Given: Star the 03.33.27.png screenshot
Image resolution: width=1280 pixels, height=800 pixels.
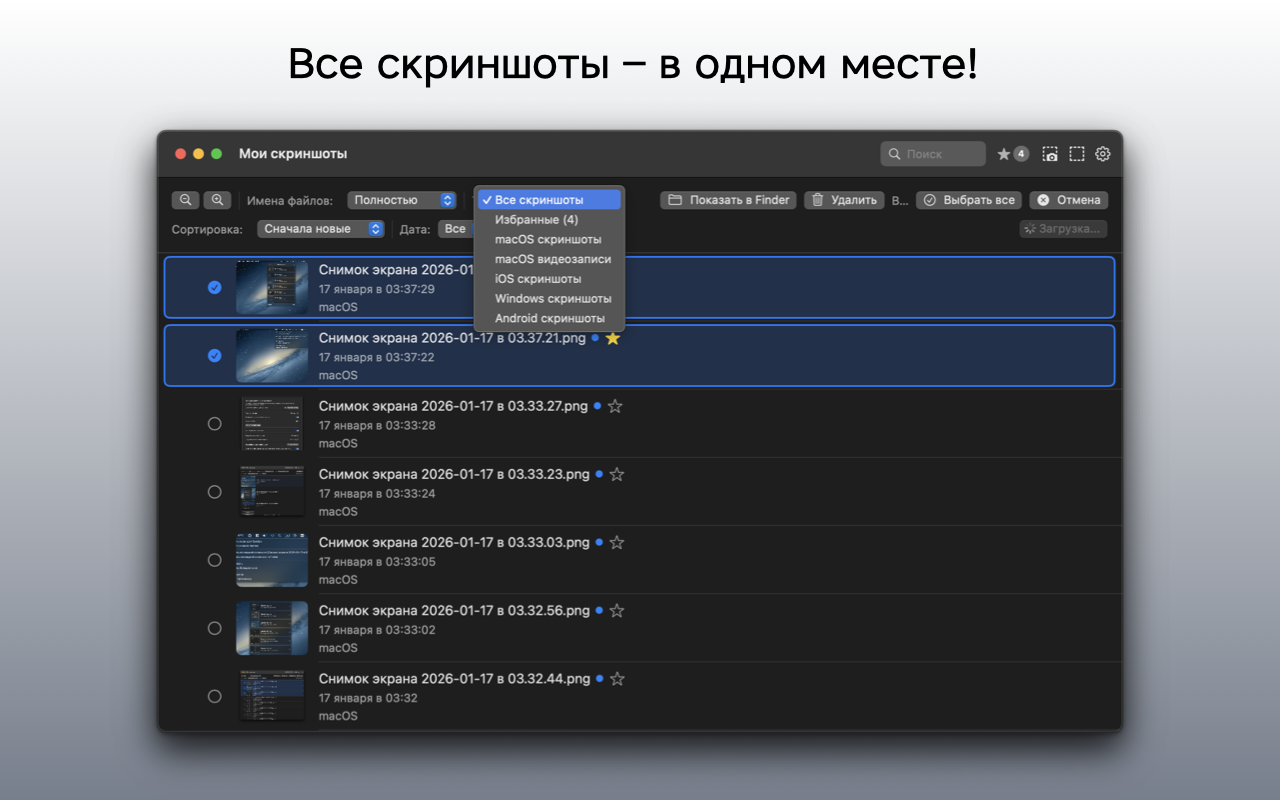Looking at the screenshot, I should coord(615,407).
